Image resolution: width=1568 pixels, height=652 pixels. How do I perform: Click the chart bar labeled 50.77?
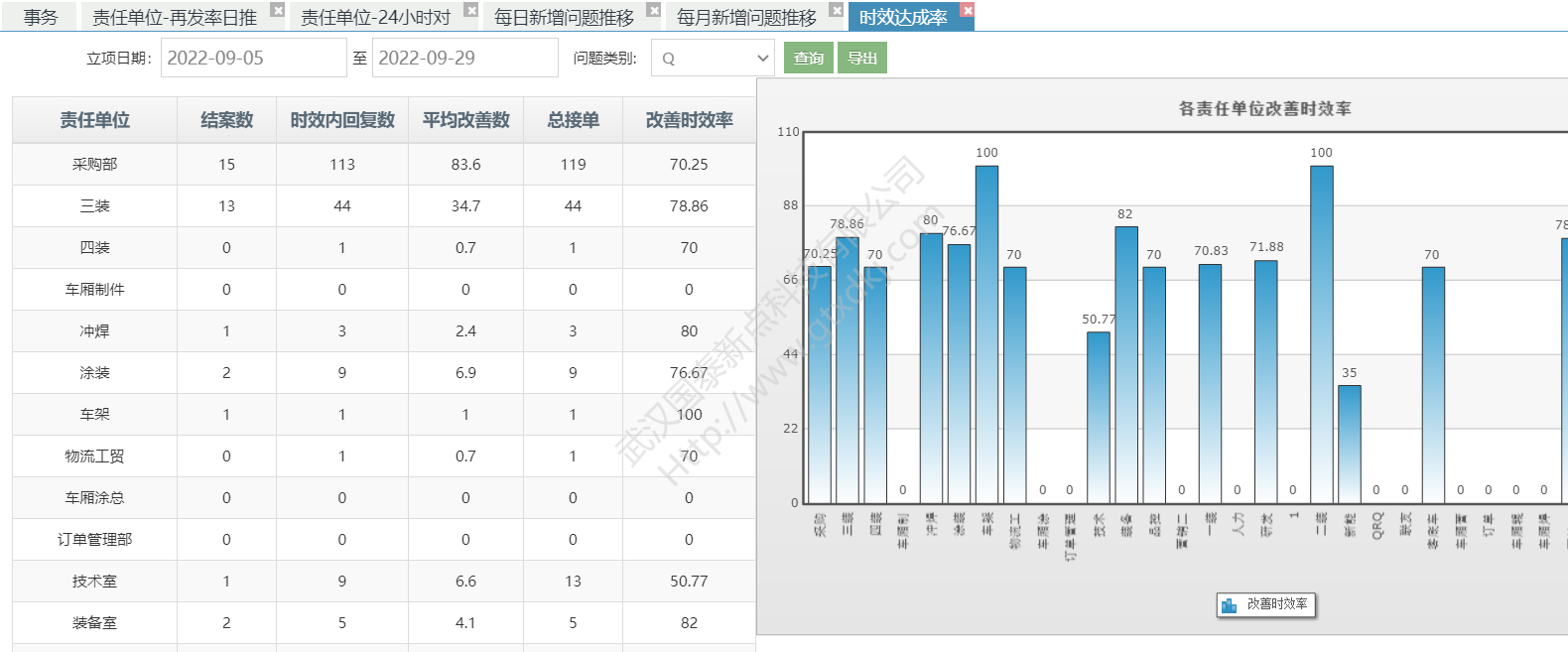pos(1098,417)
